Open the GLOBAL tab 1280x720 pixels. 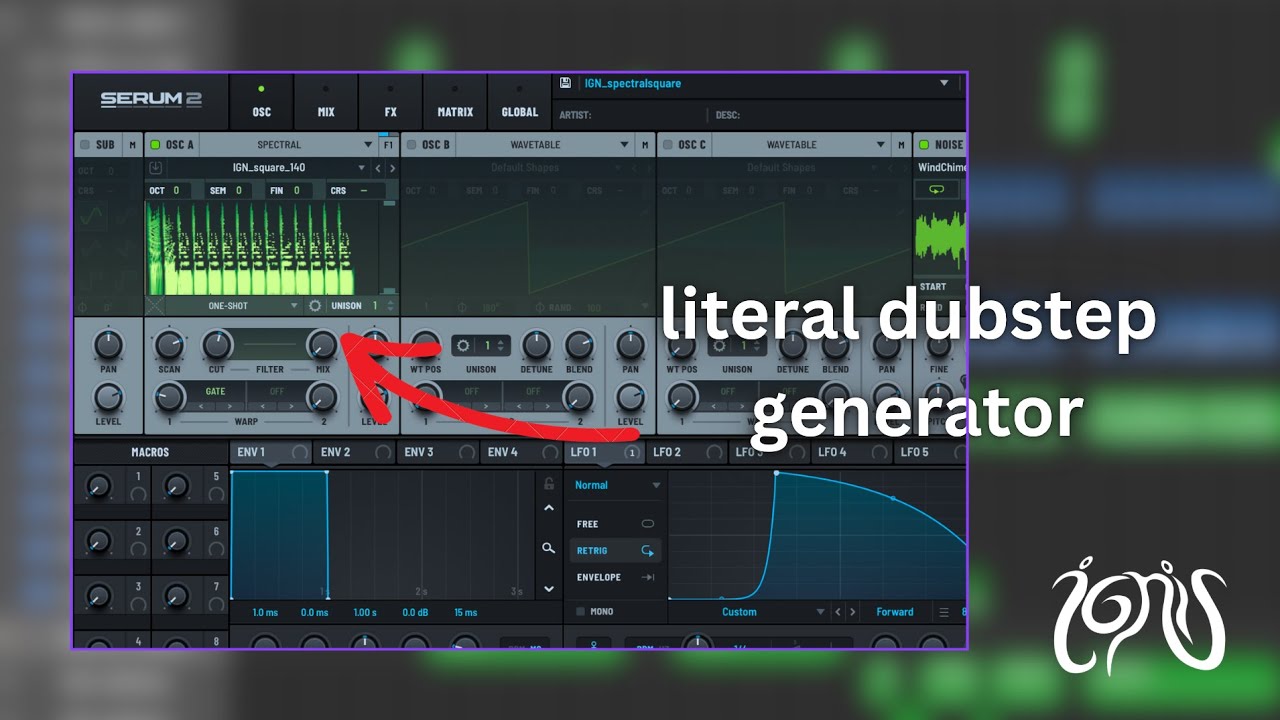[520, 101]
